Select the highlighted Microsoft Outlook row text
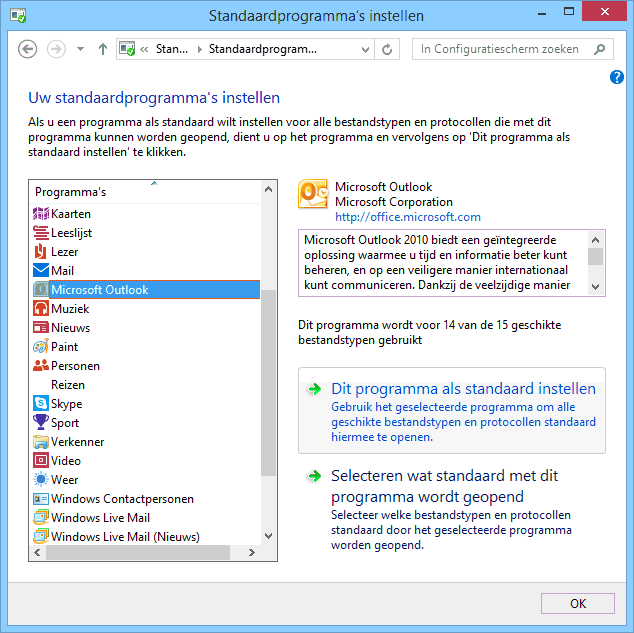Viewport: 634px width, 633px height. 100,290
